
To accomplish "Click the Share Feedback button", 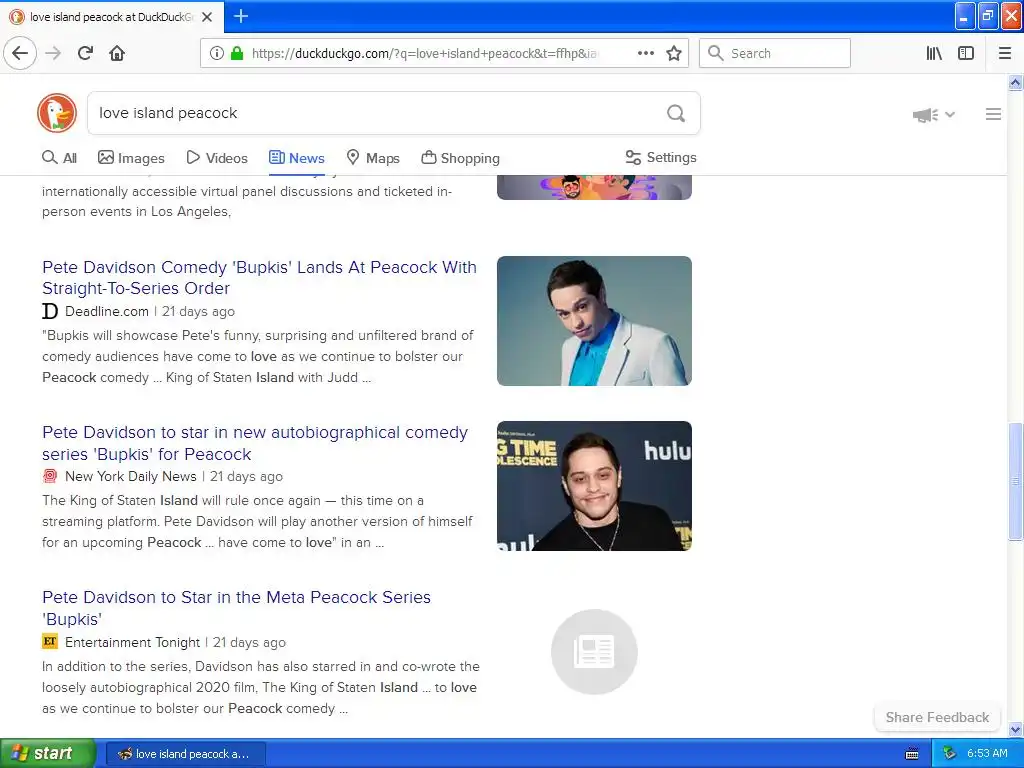I will coord(937,717).
